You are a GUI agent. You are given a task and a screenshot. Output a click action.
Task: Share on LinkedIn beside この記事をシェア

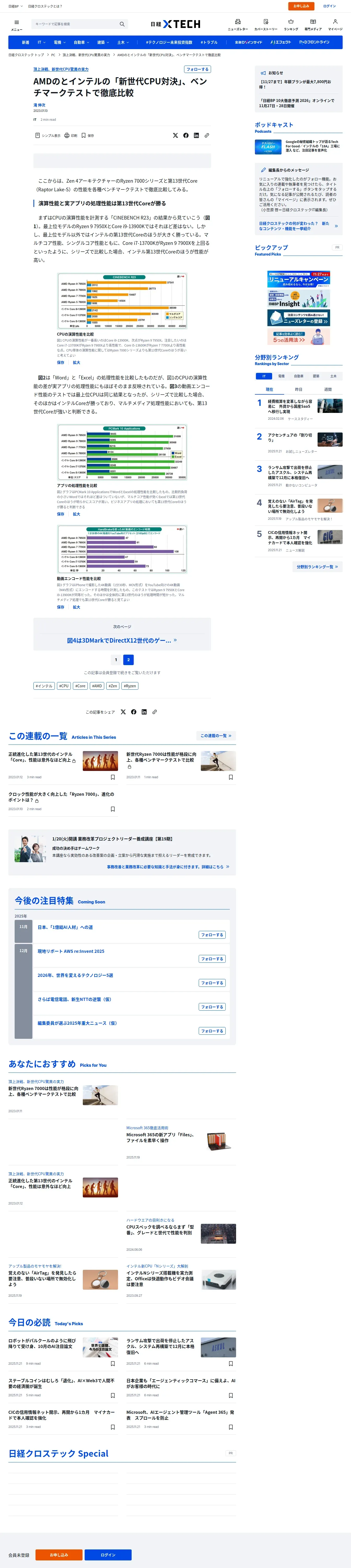point(144,712)
